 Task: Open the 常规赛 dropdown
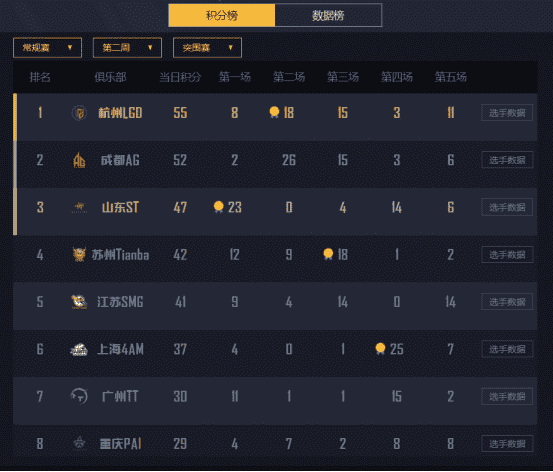[x=47, y=48]
